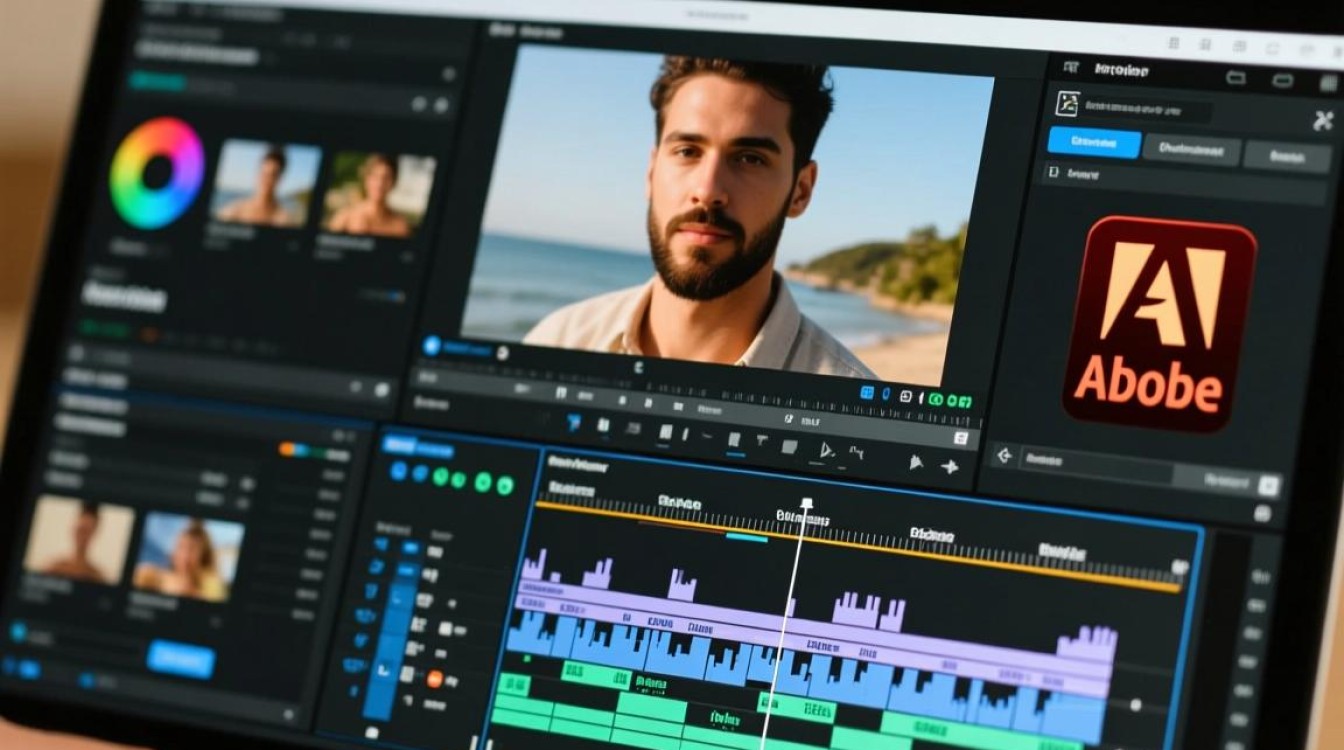Click the rainbow color wheel
1344x750 pixels.
(157, 173)
